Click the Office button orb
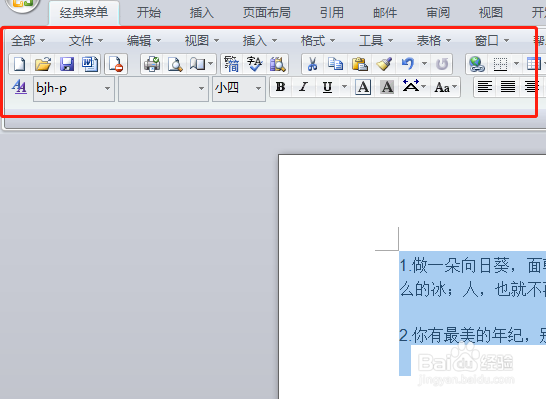 [23, 4]
